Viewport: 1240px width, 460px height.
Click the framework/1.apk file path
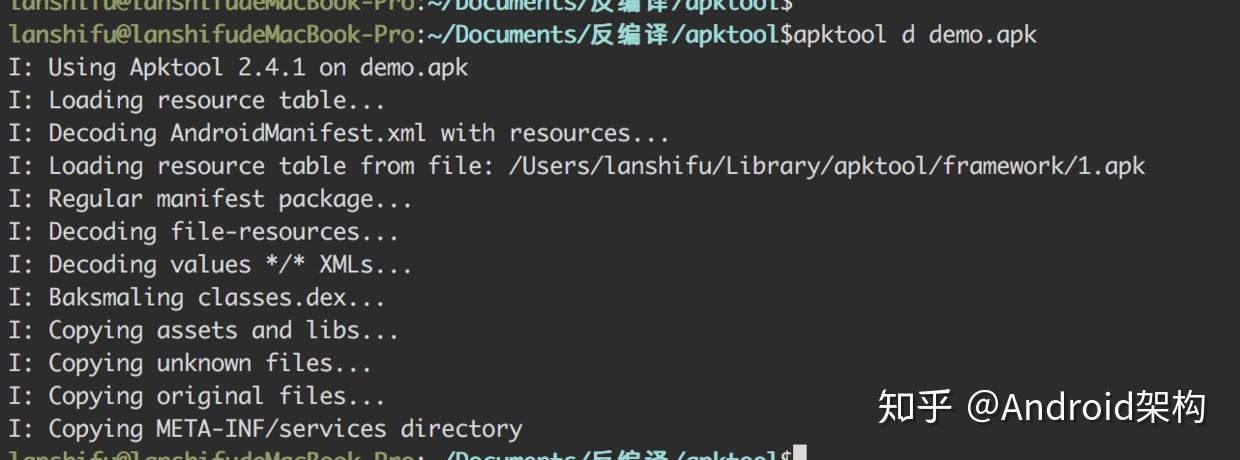(x=827, y=167)
